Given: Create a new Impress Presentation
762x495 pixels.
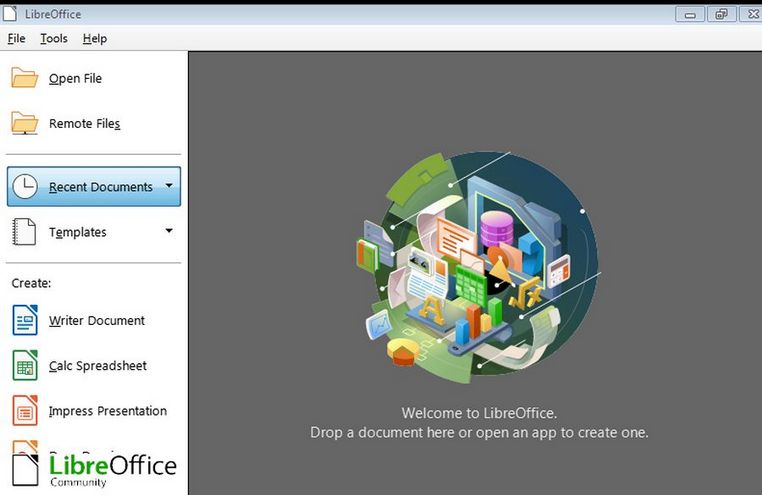Looking at the screenshot, I should pyautogui.click(x=108, y=411).
